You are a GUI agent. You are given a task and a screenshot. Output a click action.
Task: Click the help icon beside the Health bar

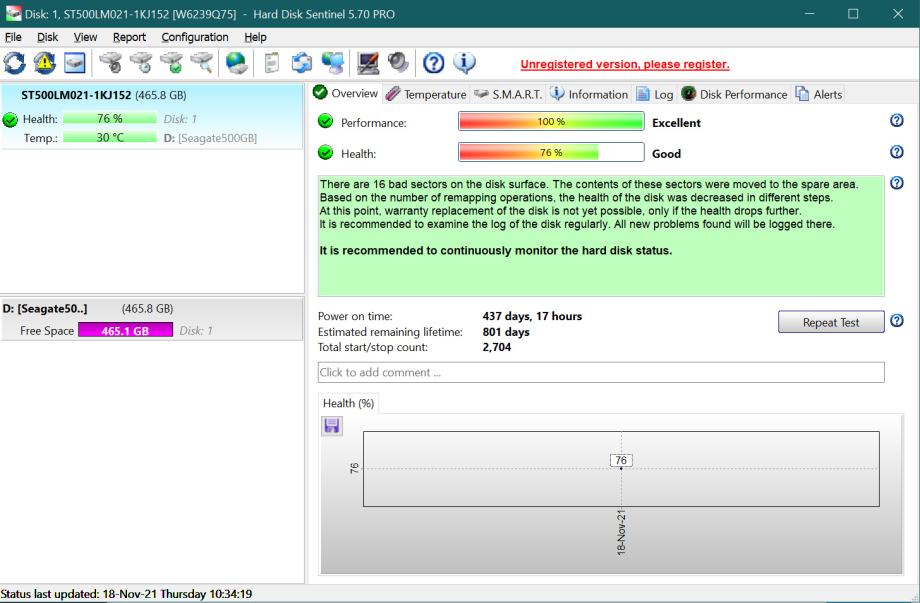(x=897, y=152)
